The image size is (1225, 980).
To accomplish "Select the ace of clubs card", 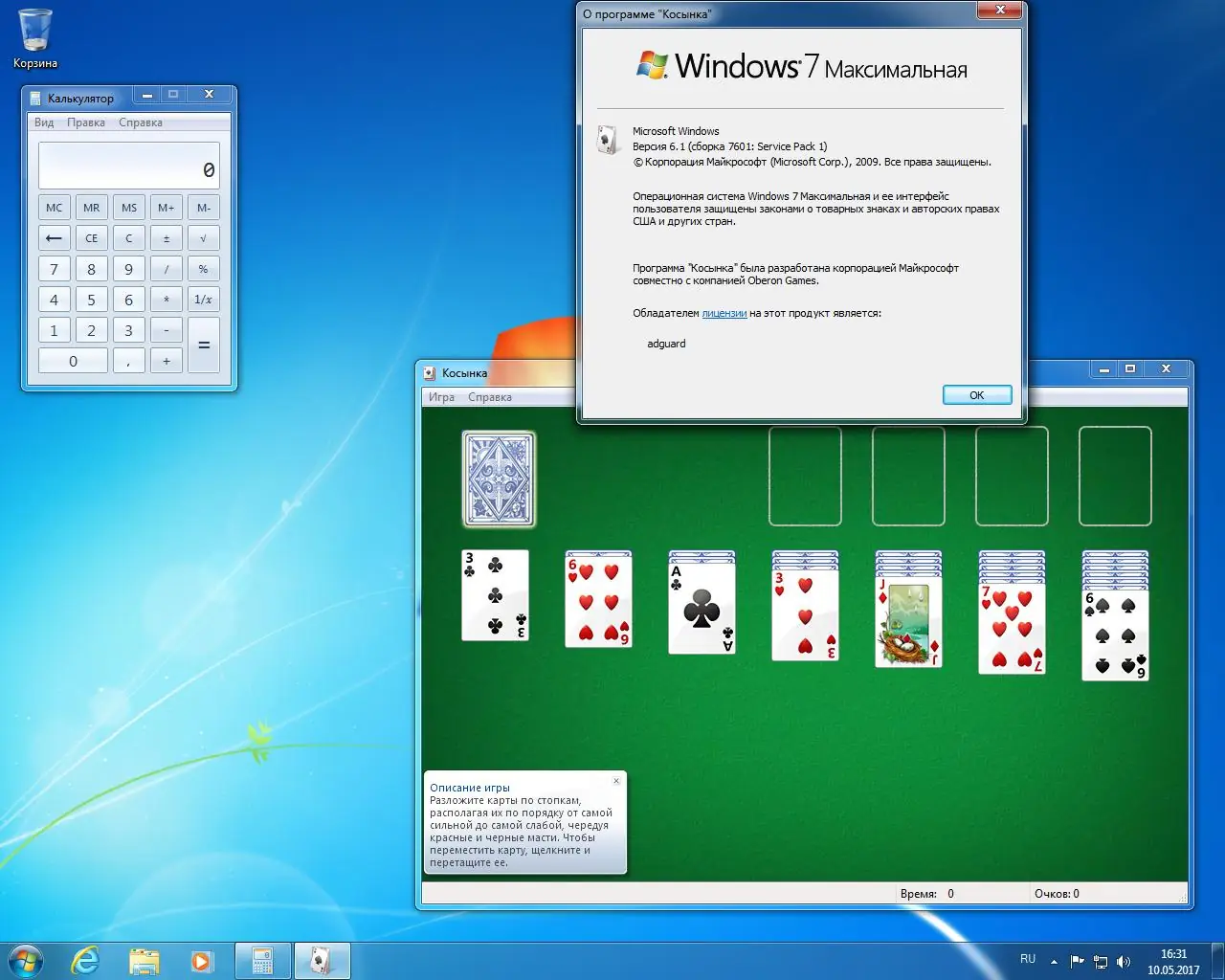I will (x=702, y=609).
